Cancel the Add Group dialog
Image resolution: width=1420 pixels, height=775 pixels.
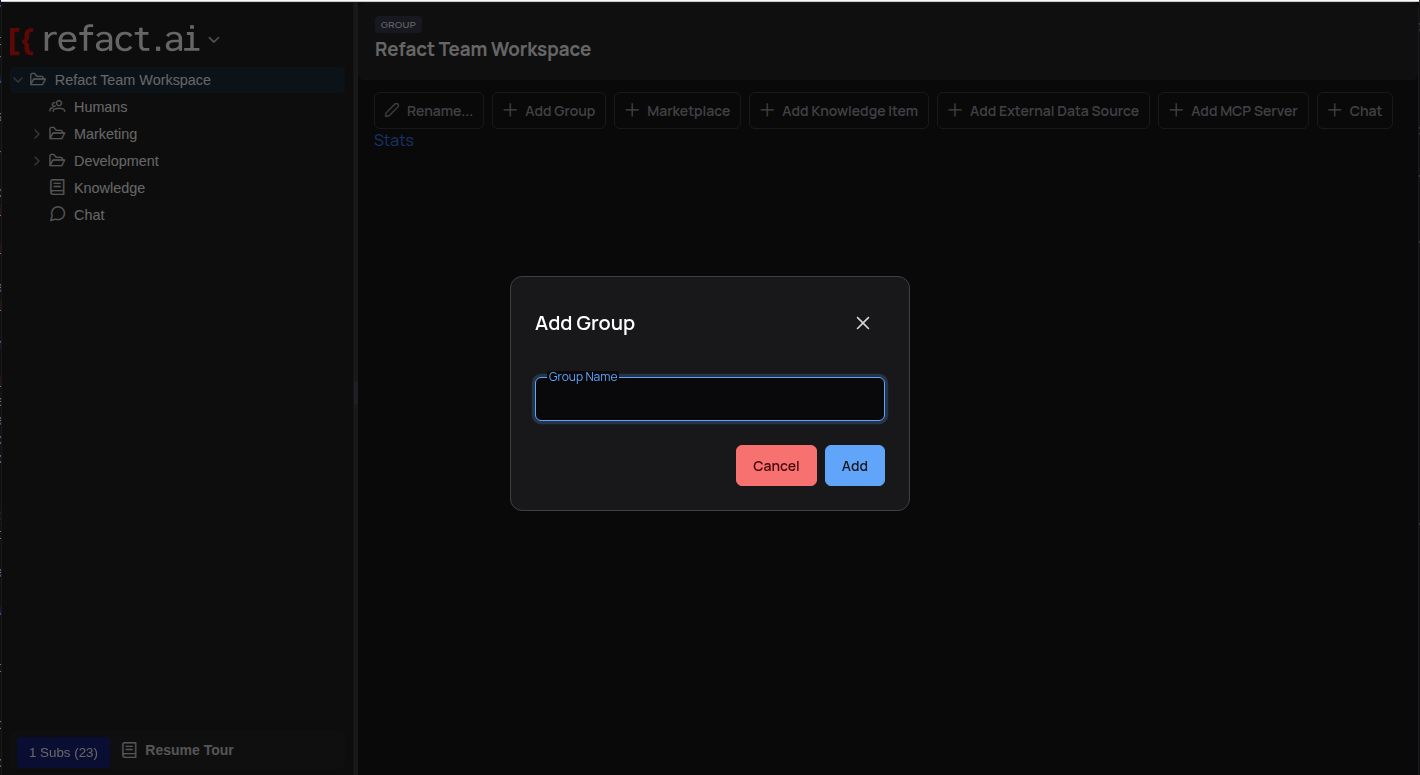point(776,465)
